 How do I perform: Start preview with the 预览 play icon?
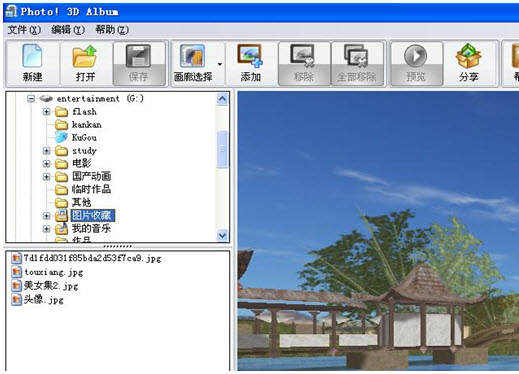(x=415, y=56)
